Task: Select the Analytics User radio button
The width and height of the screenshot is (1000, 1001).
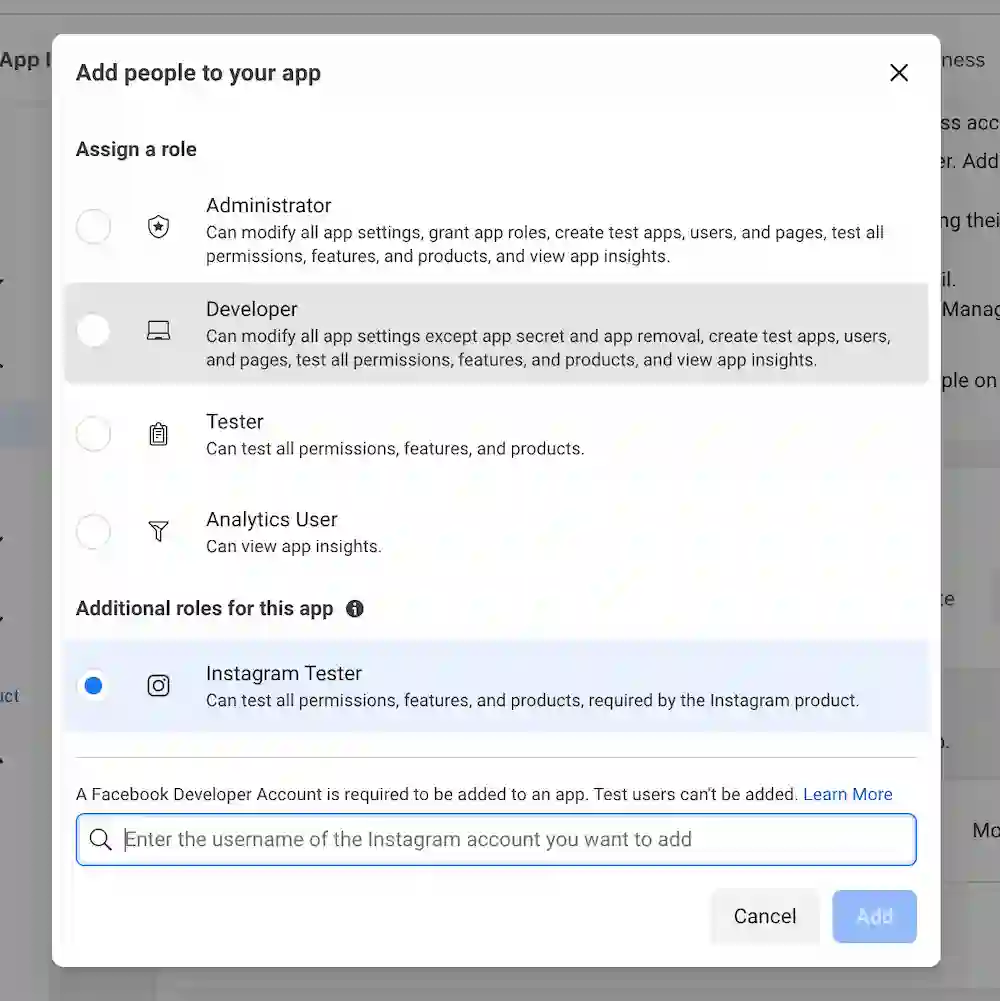Action: coord(93,532)
